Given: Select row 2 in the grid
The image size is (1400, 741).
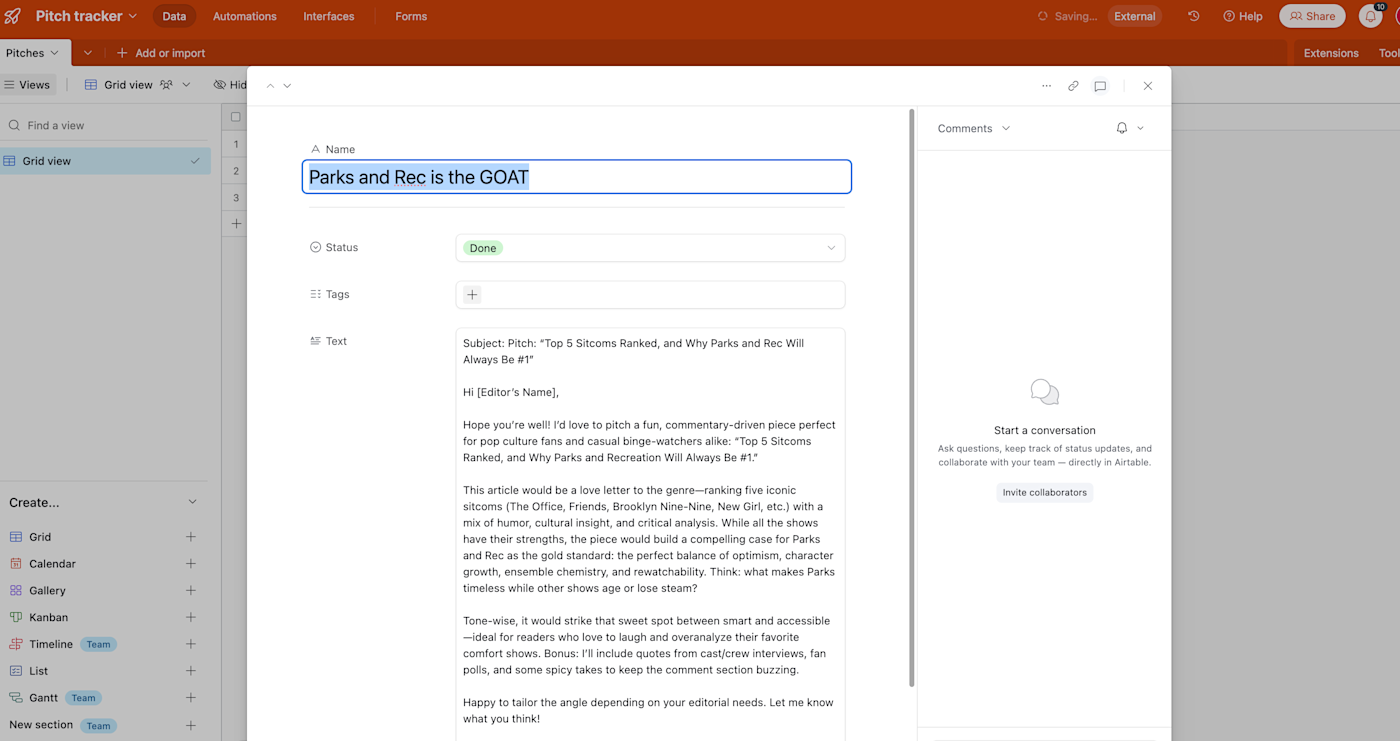Looking at the screenshot, I should coord(236,171).
